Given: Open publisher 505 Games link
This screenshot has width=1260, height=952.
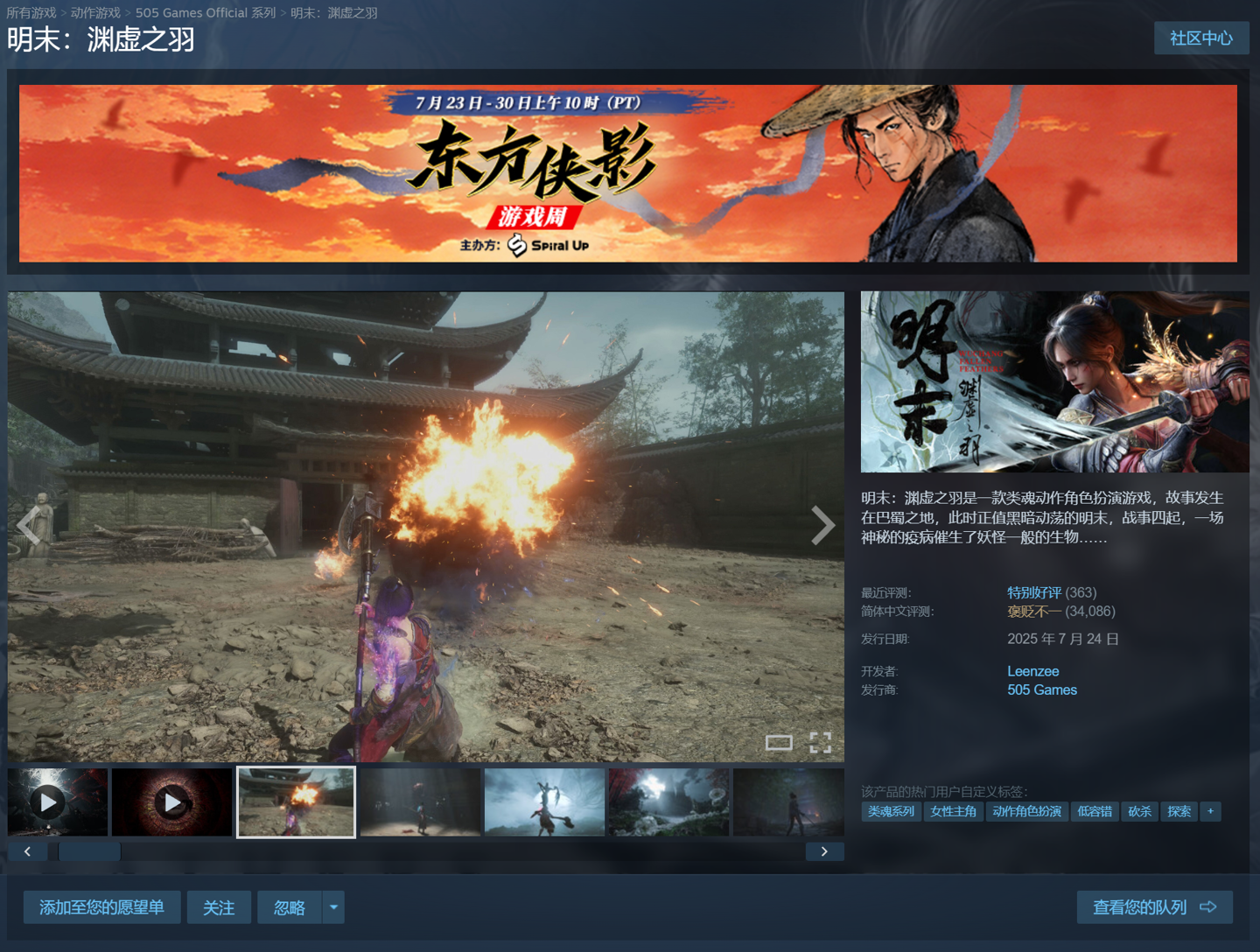Looking at the screenshot, I should pyautogui.click(x=1042, y=689).
